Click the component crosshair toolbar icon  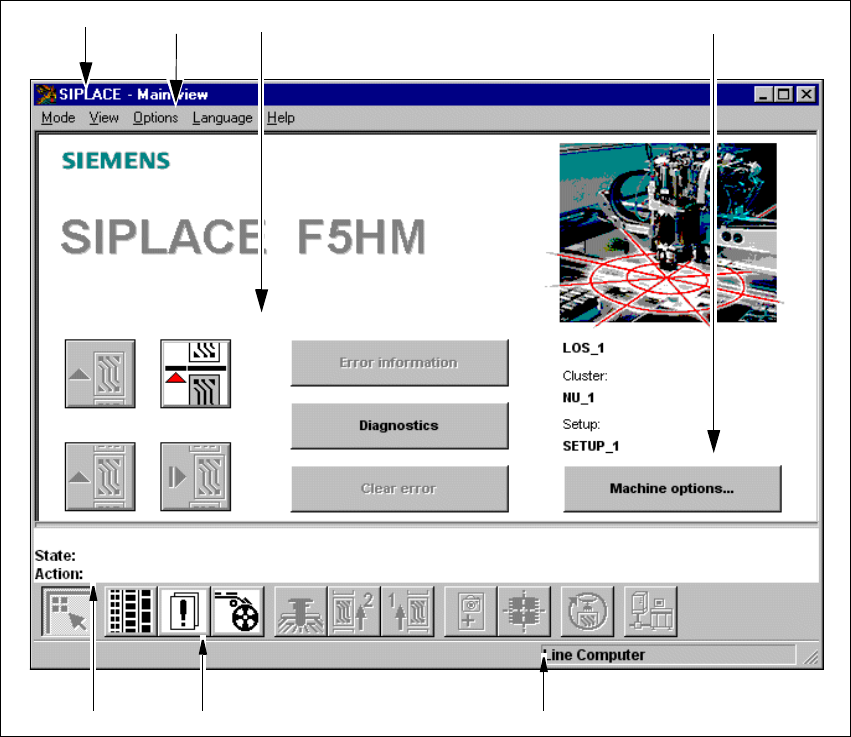[524, 611]
